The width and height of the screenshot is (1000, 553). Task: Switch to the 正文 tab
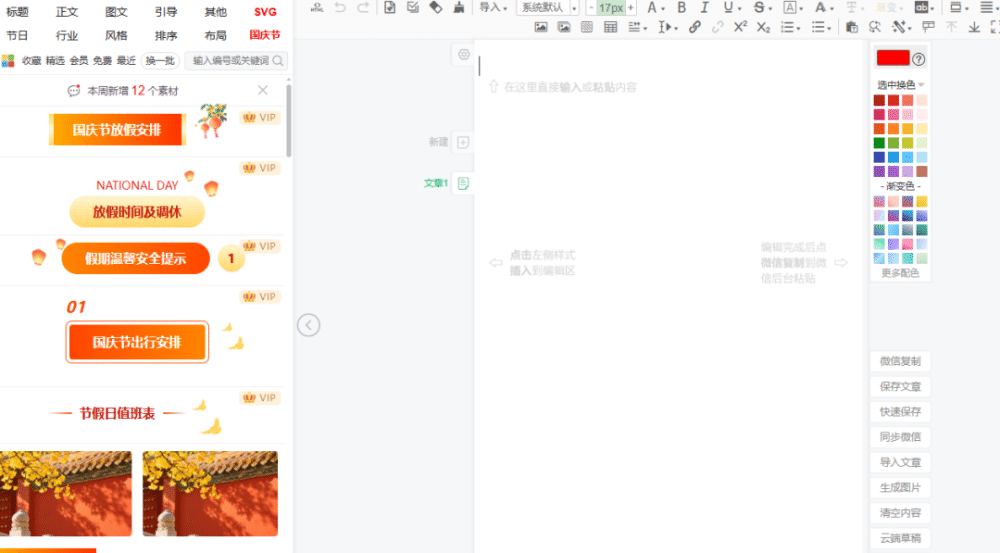click(x=66, y=12)
